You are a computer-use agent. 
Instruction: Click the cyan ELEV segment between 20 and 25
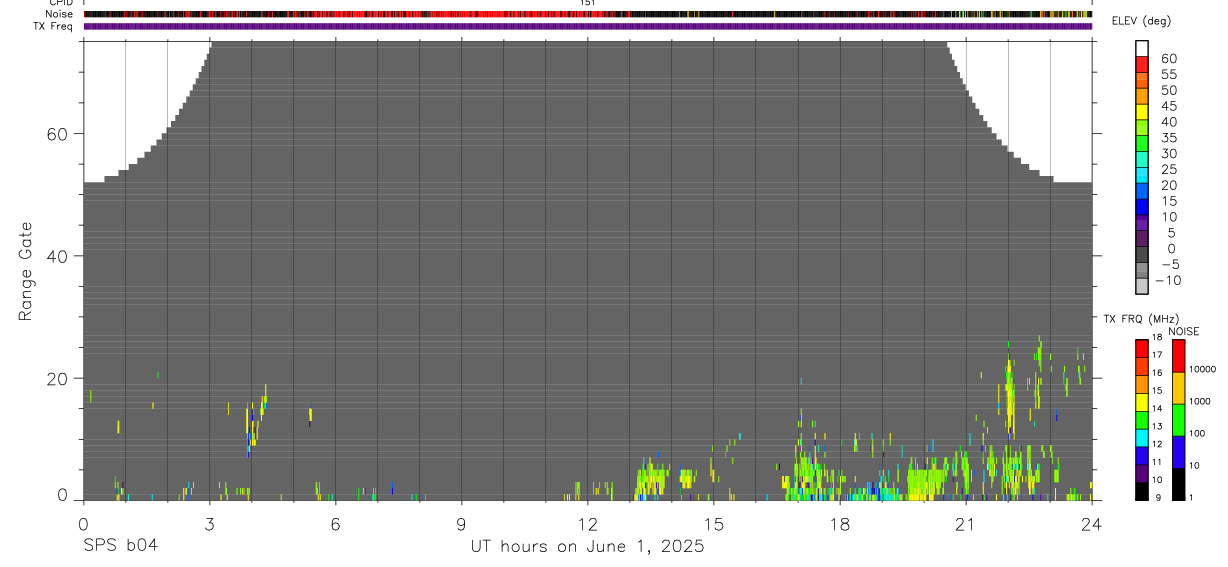(x=1141, y=175)
